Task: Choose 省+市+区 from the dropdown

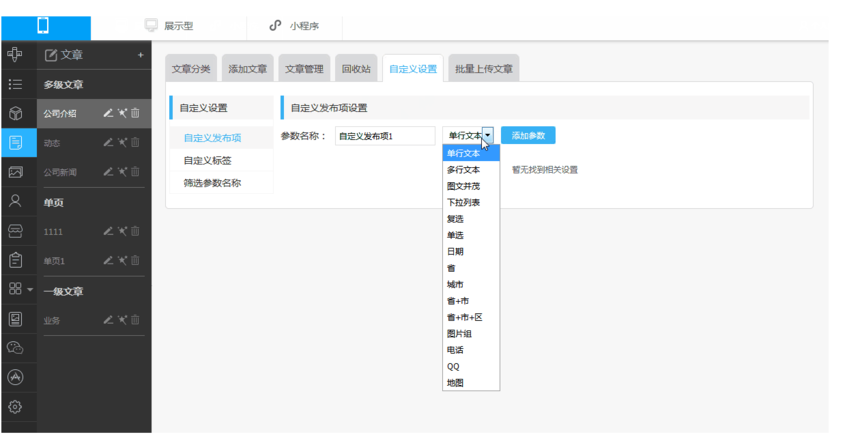Action: [471, 317]
